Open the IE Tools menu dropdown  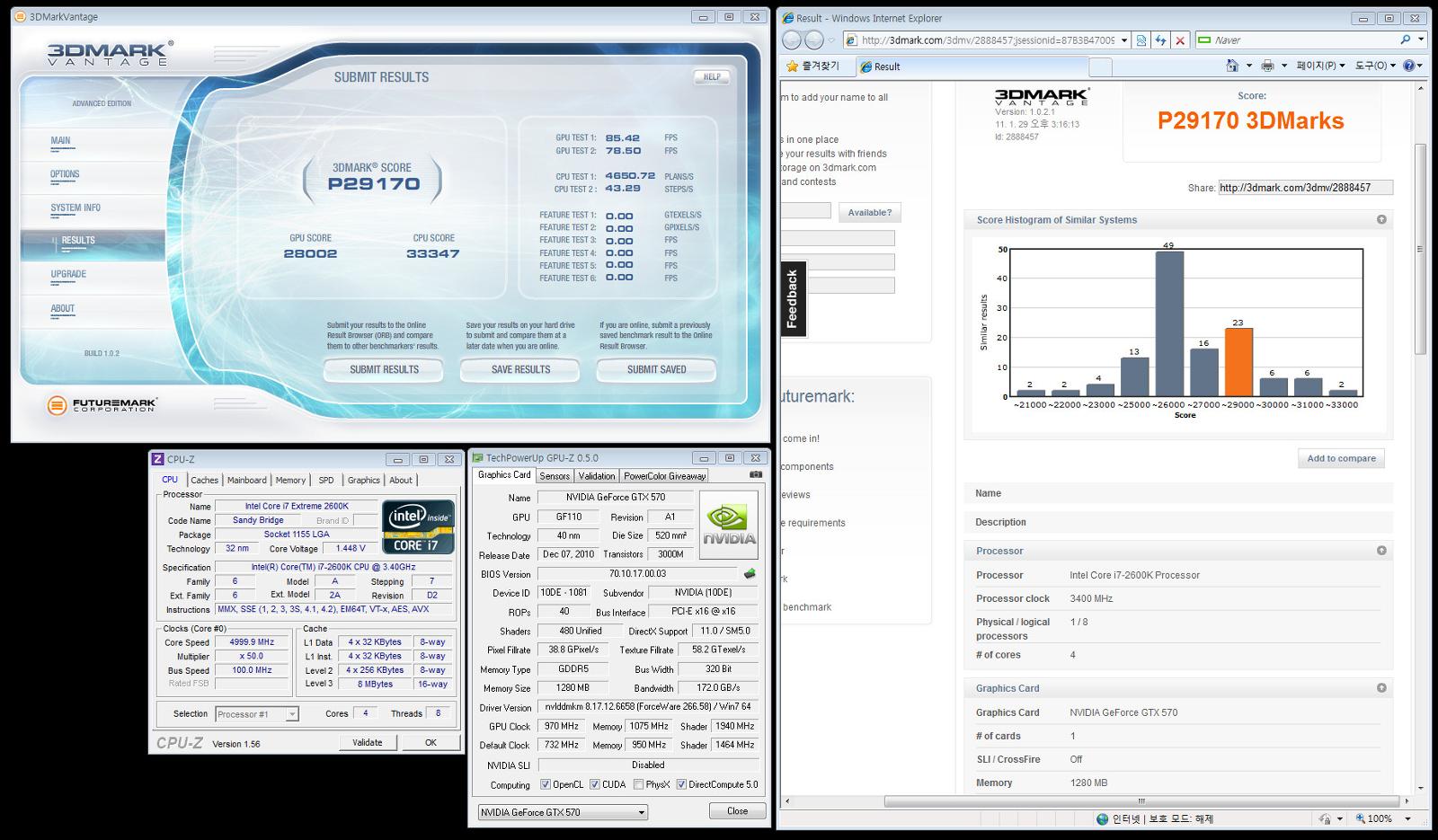coord(1375,66)
